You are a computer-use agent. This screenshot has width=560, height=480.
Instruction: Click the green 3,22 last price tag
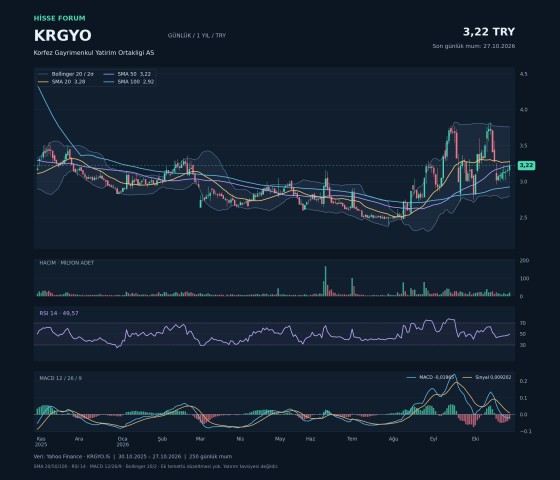coord(526,165)
